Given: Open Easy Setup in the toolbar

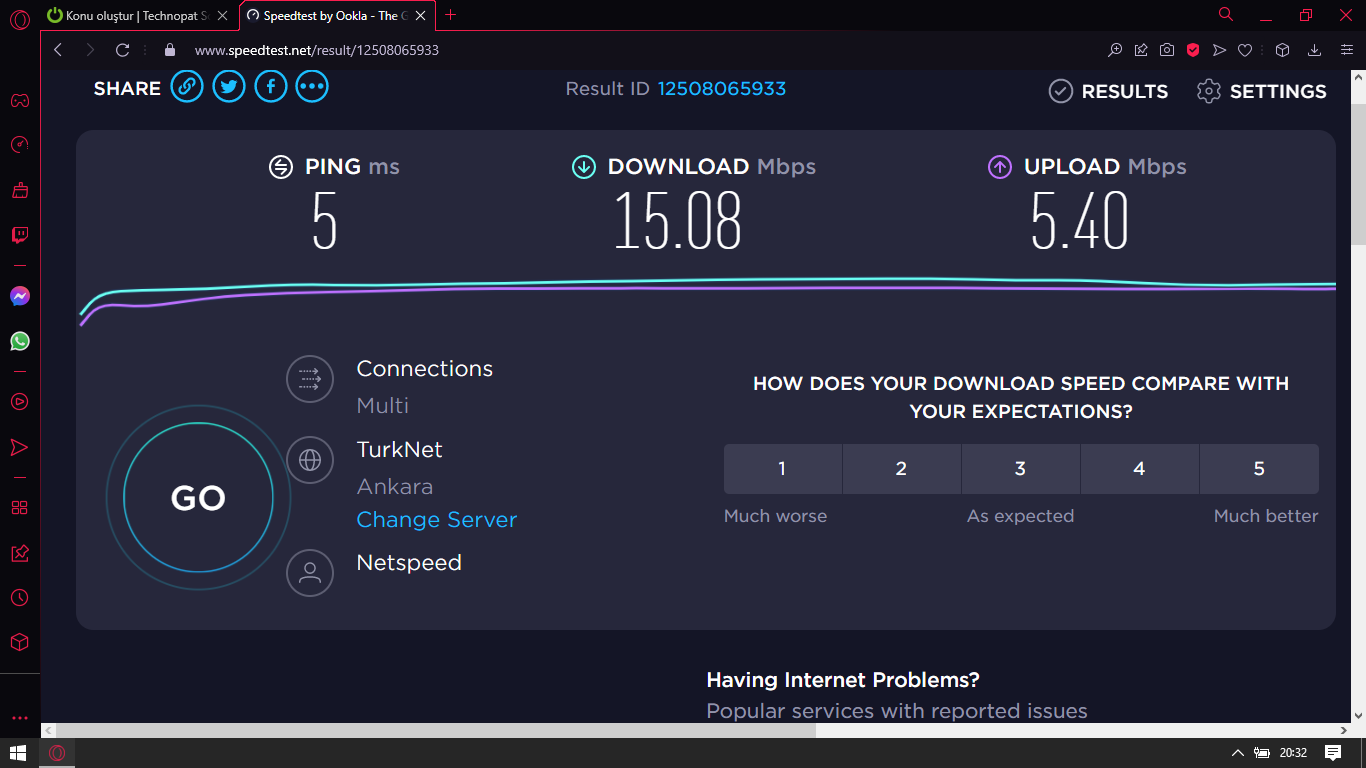Looking at the screenshot, I should [x=1346, y=50].
